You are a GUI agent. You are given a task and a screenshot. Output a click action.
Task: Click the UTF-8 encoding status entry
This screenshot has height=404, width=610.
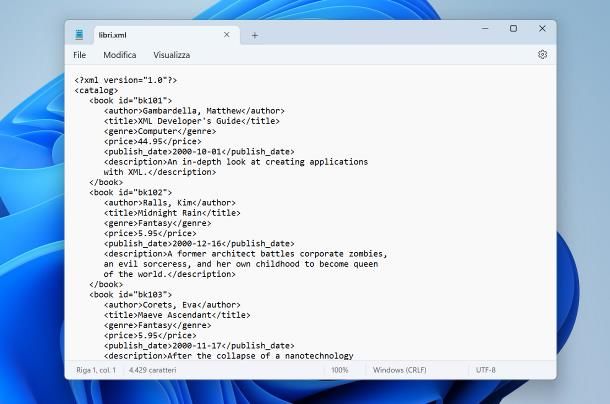coord(486,370)
